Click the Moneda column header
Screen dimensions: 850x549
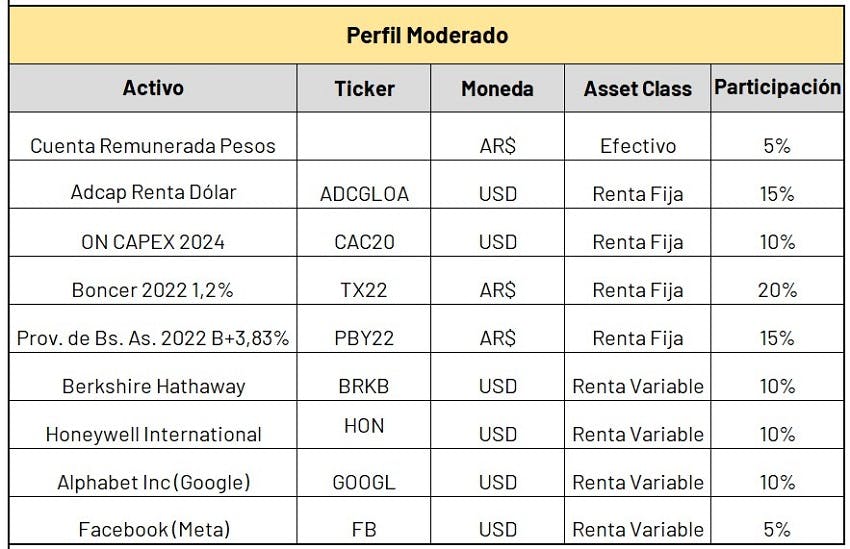click(x=498, y=88)
